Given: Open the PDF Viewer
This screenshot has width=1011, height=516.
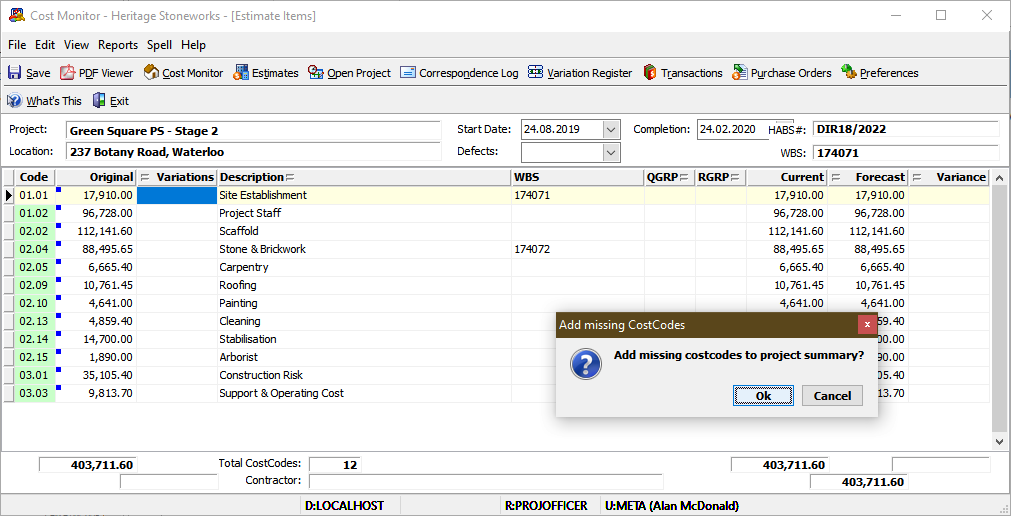Looking at the screenshot, I should [x=97, y=73].
